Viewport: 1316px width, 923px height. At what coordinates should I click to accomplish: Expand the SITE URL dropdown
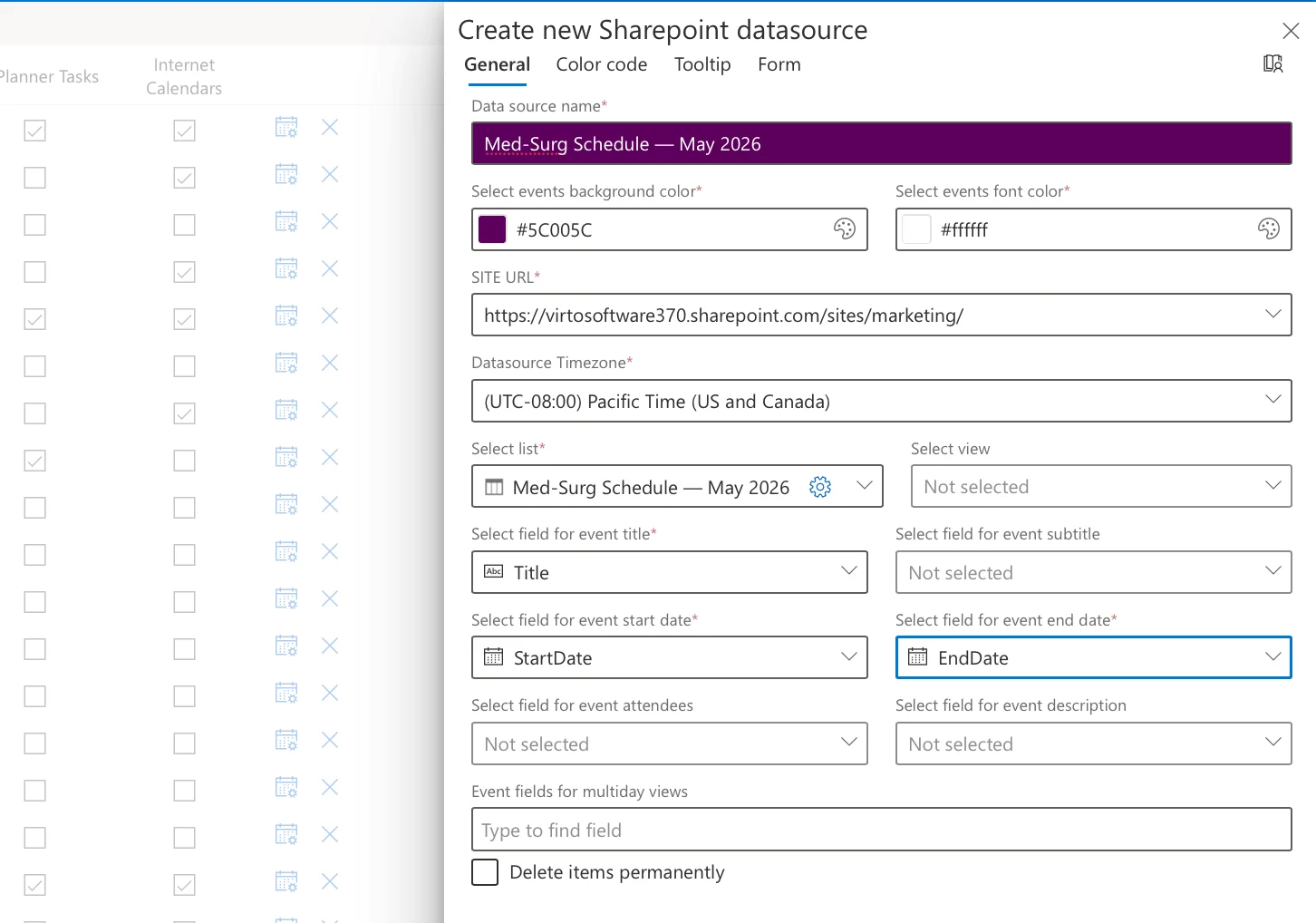point(1272,315)
